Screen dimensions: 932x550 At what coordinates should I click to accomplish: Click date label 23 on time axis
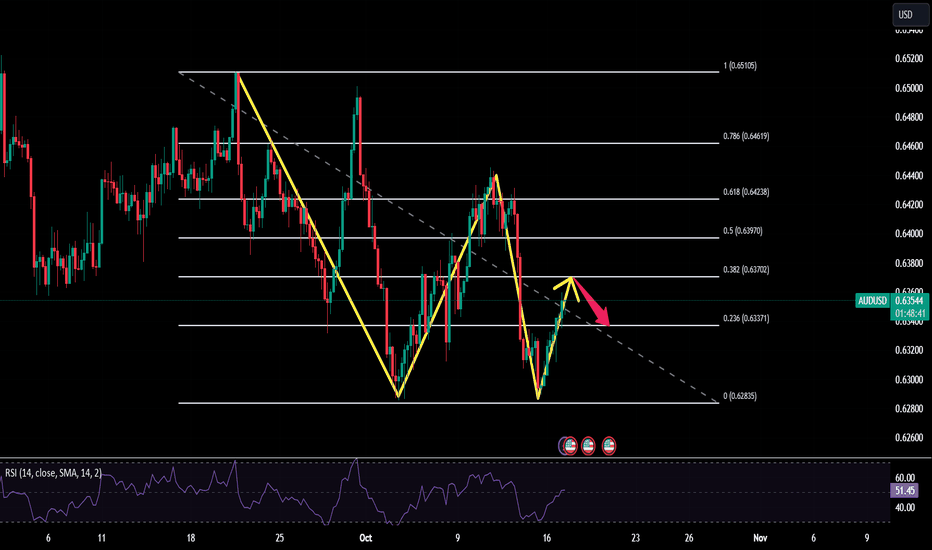coord(635,538)
